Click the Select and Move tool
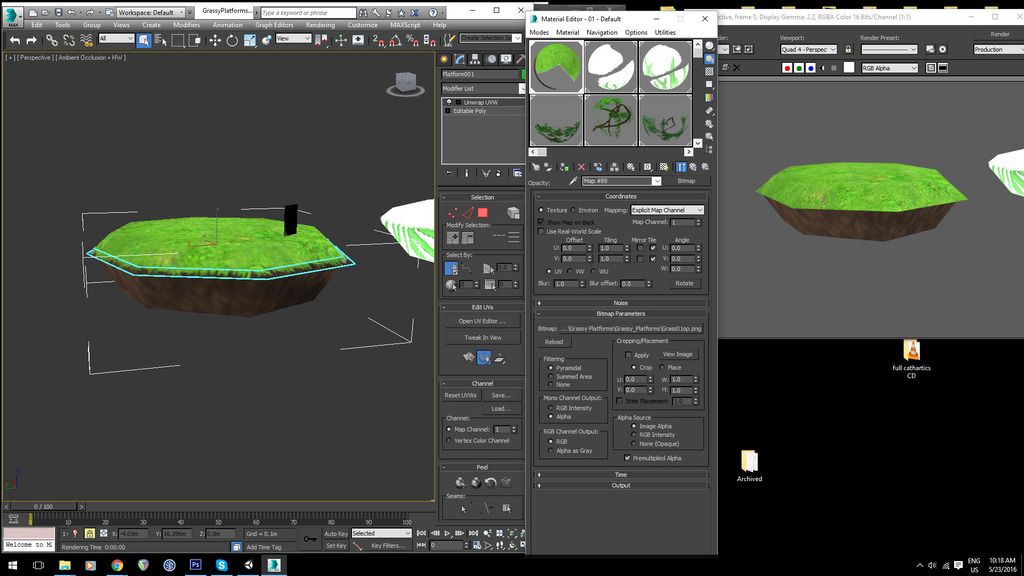1024x576 pixels. [215, 40]
